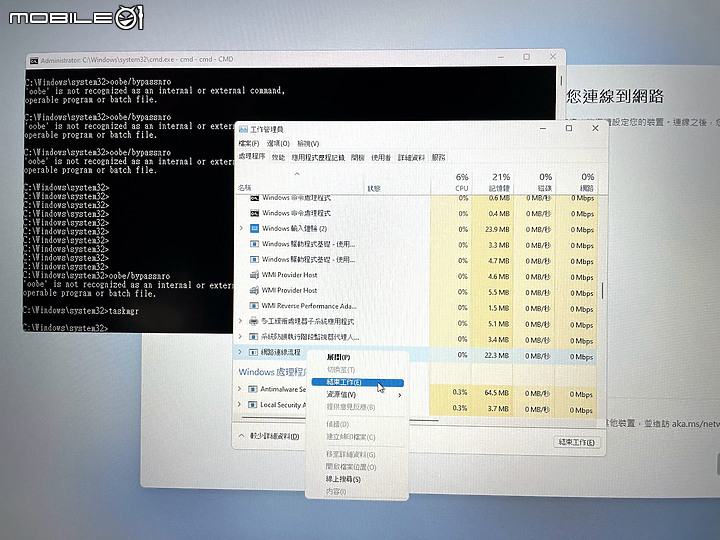Switch to the 使用者 tab
720x540 pixels.
[381, 158]
